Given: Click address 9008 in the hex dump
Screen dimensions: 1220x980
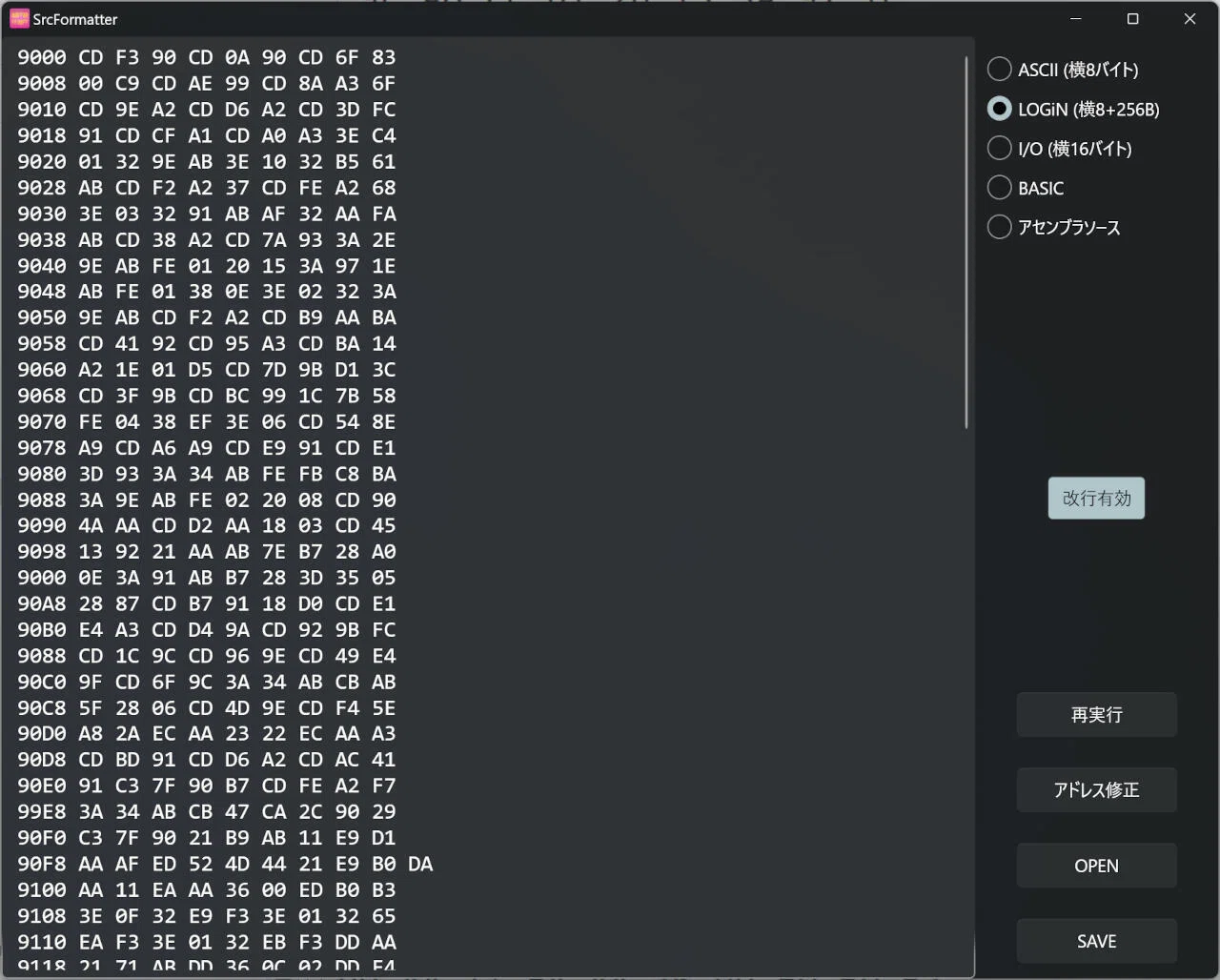Looking at the screenshot, I should [42, 83].
